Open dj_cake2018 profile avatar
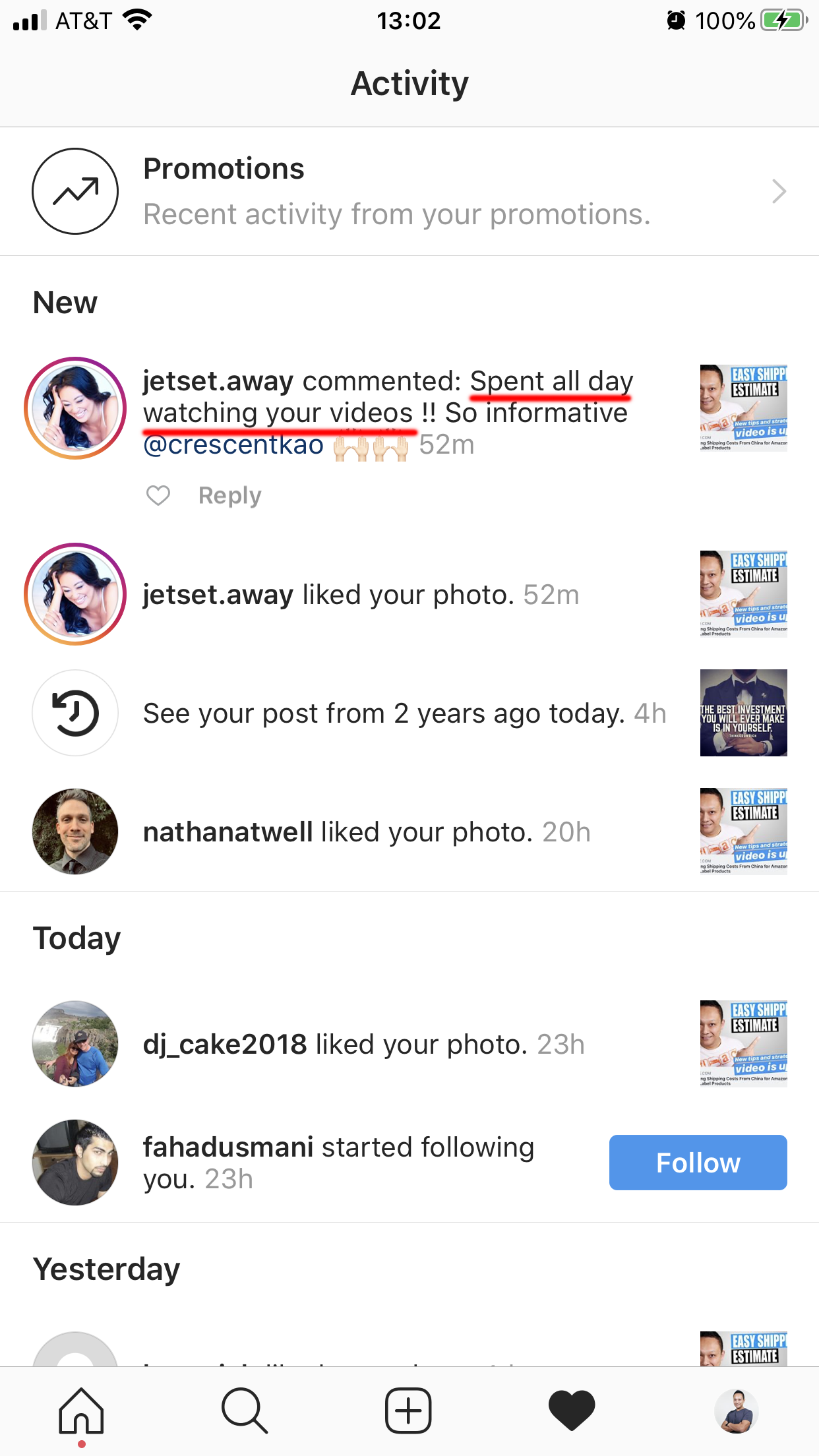 [x=75, y=1044]
